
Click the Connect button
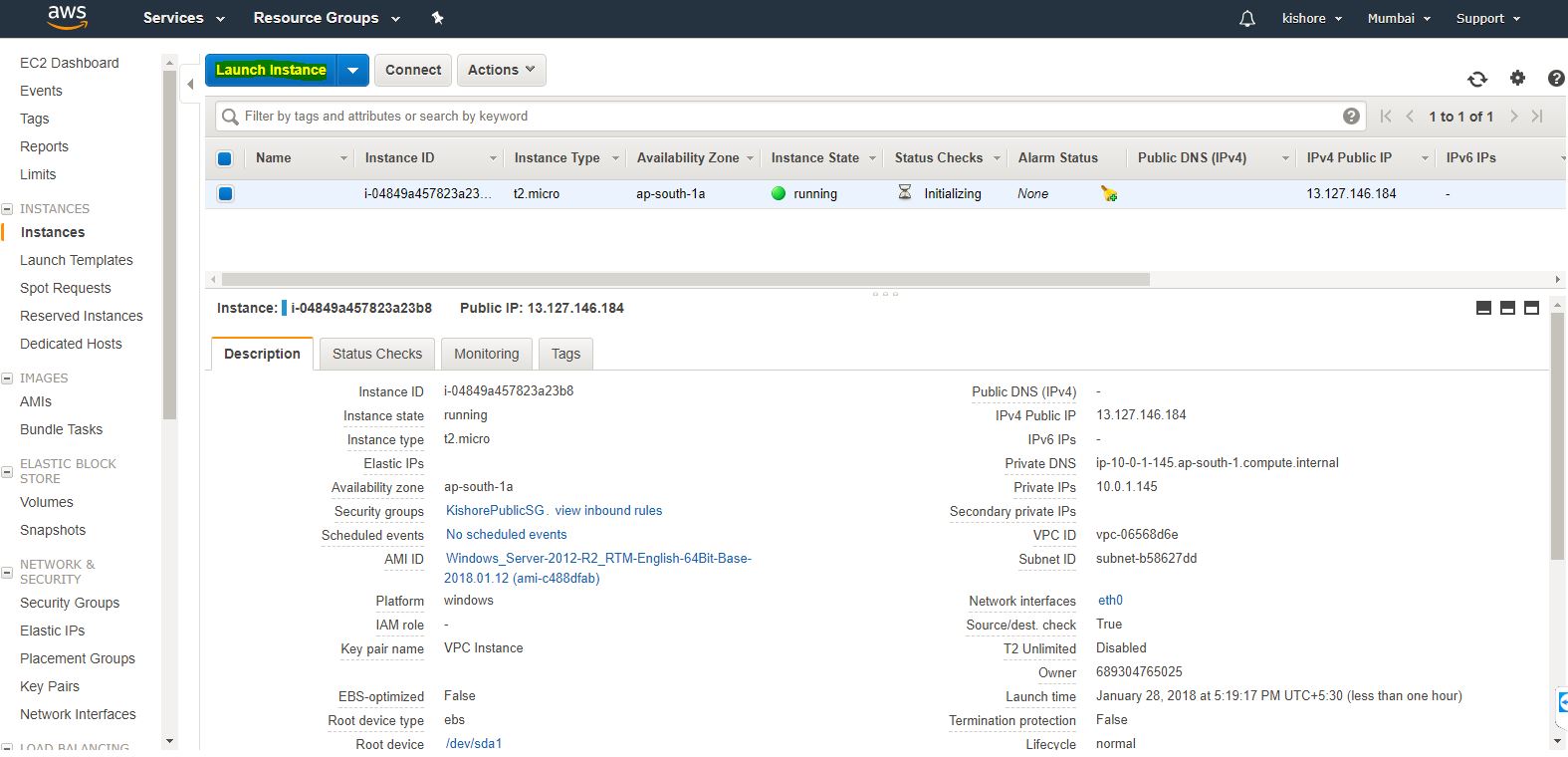click(x=412, y=70)
